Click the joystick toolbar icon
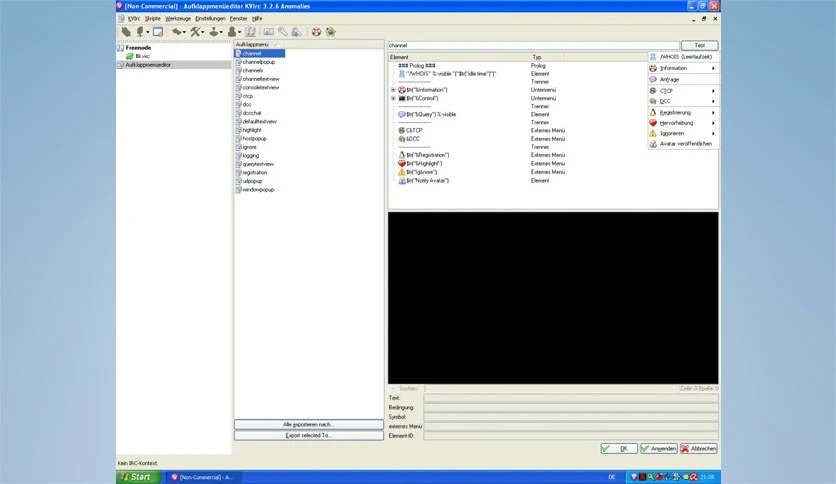The width and height of the screenshot is (836, 484). click(x=214, y=32)
